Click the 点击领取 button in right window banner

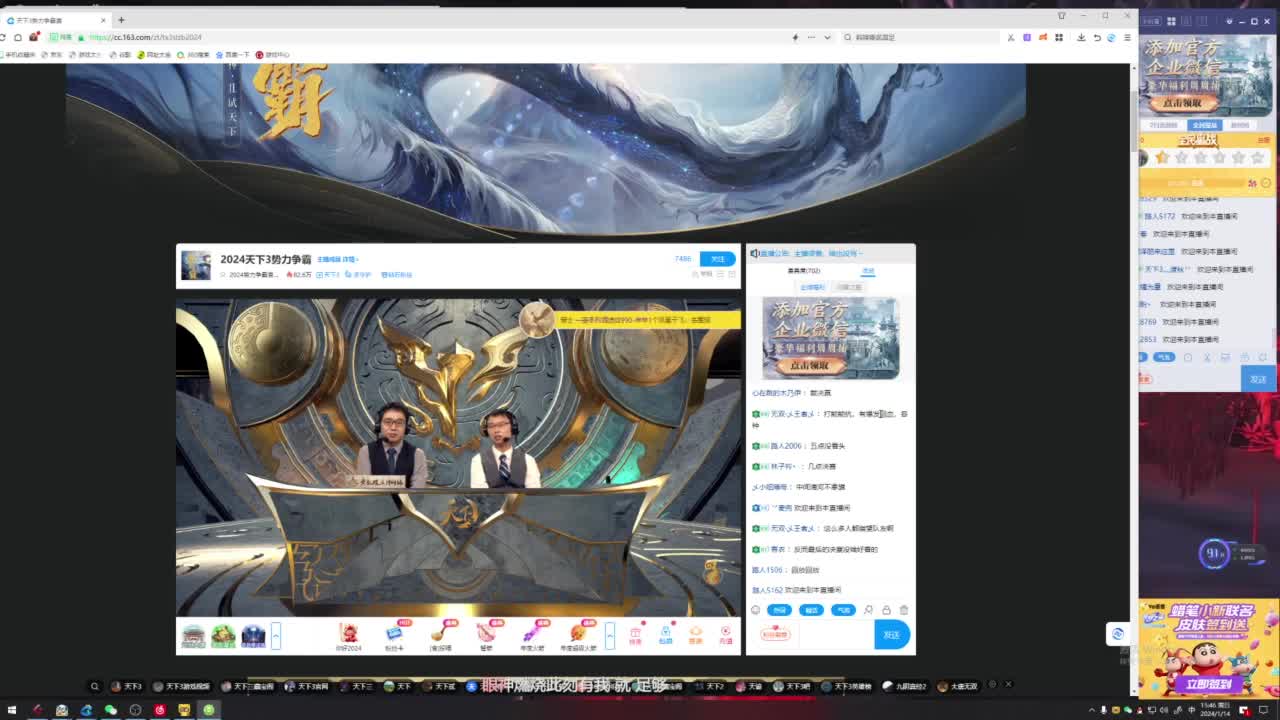pyautogui.click(x=1183, y=102)
